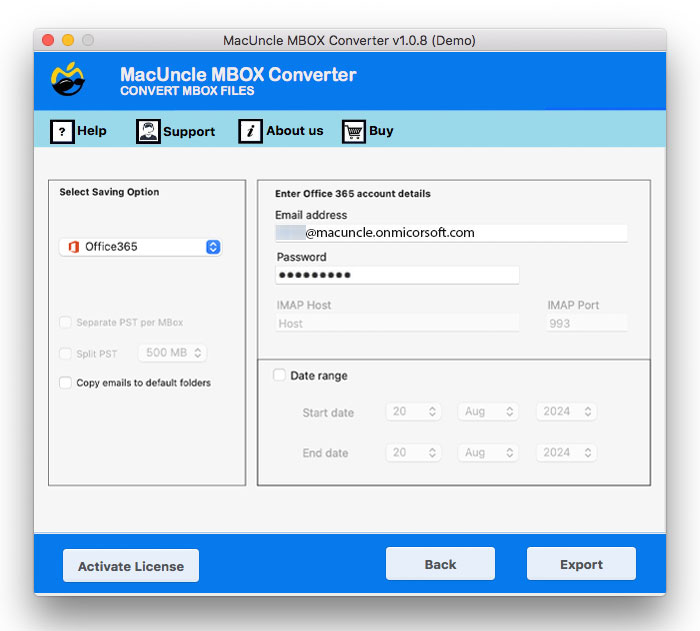
Task: Open the 500 MB split size dropdown
Action: coord(173,353)
